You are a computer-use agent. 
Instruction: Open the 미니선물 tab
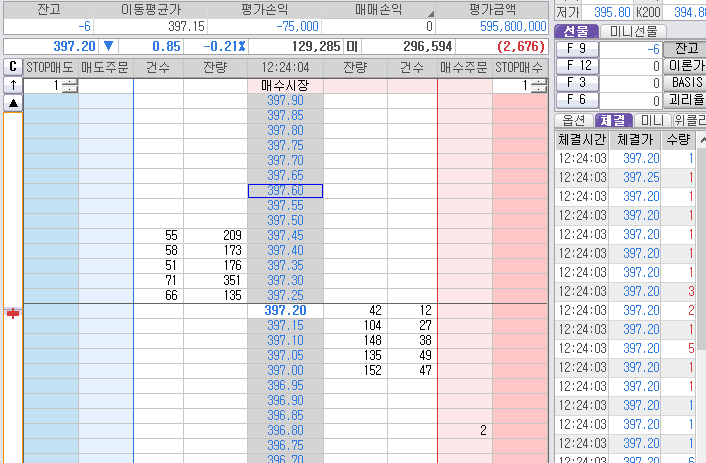(x=634, y=31)
